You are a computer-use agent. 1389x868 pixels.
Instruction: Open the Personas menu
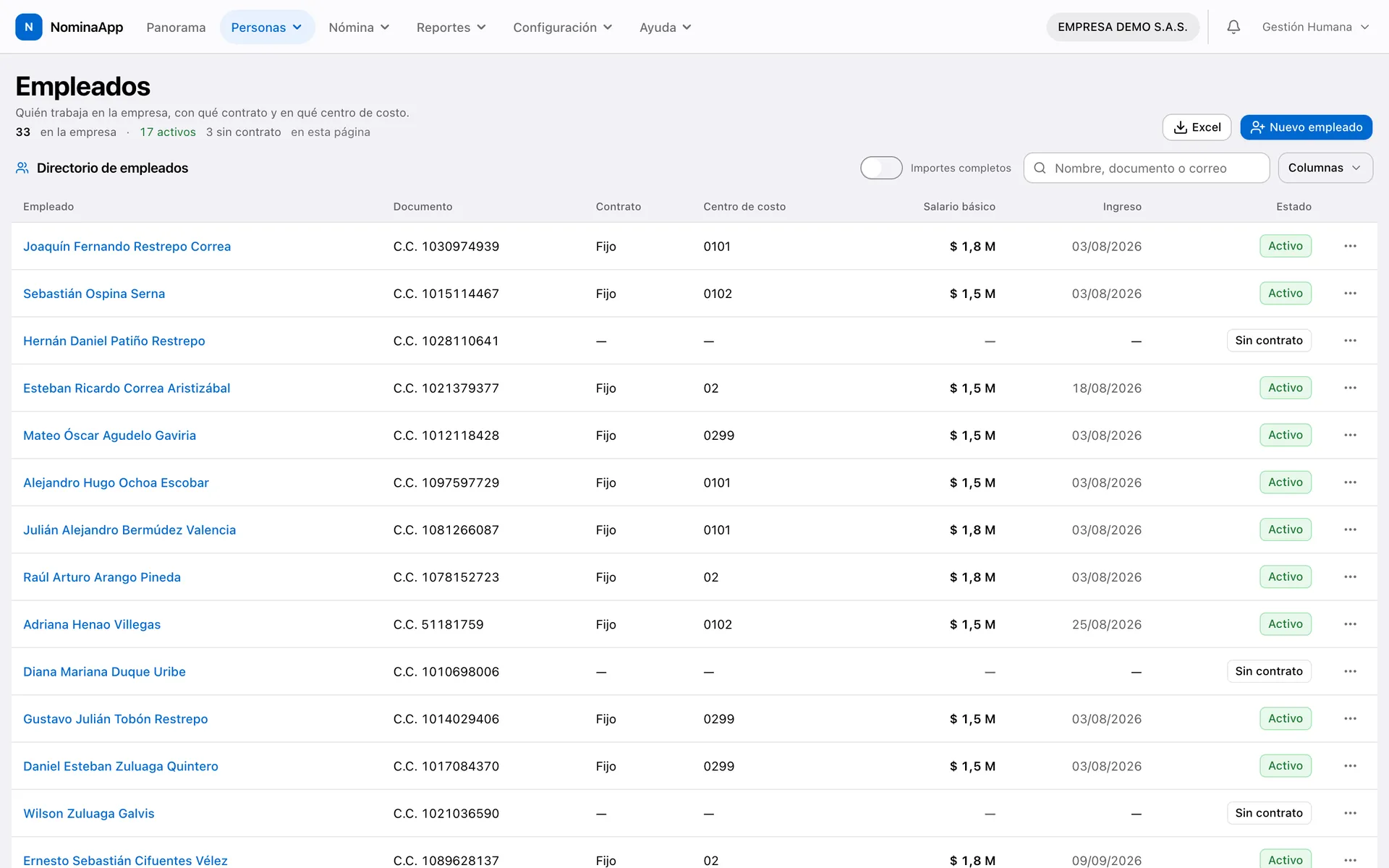click(x=267, y=27)
